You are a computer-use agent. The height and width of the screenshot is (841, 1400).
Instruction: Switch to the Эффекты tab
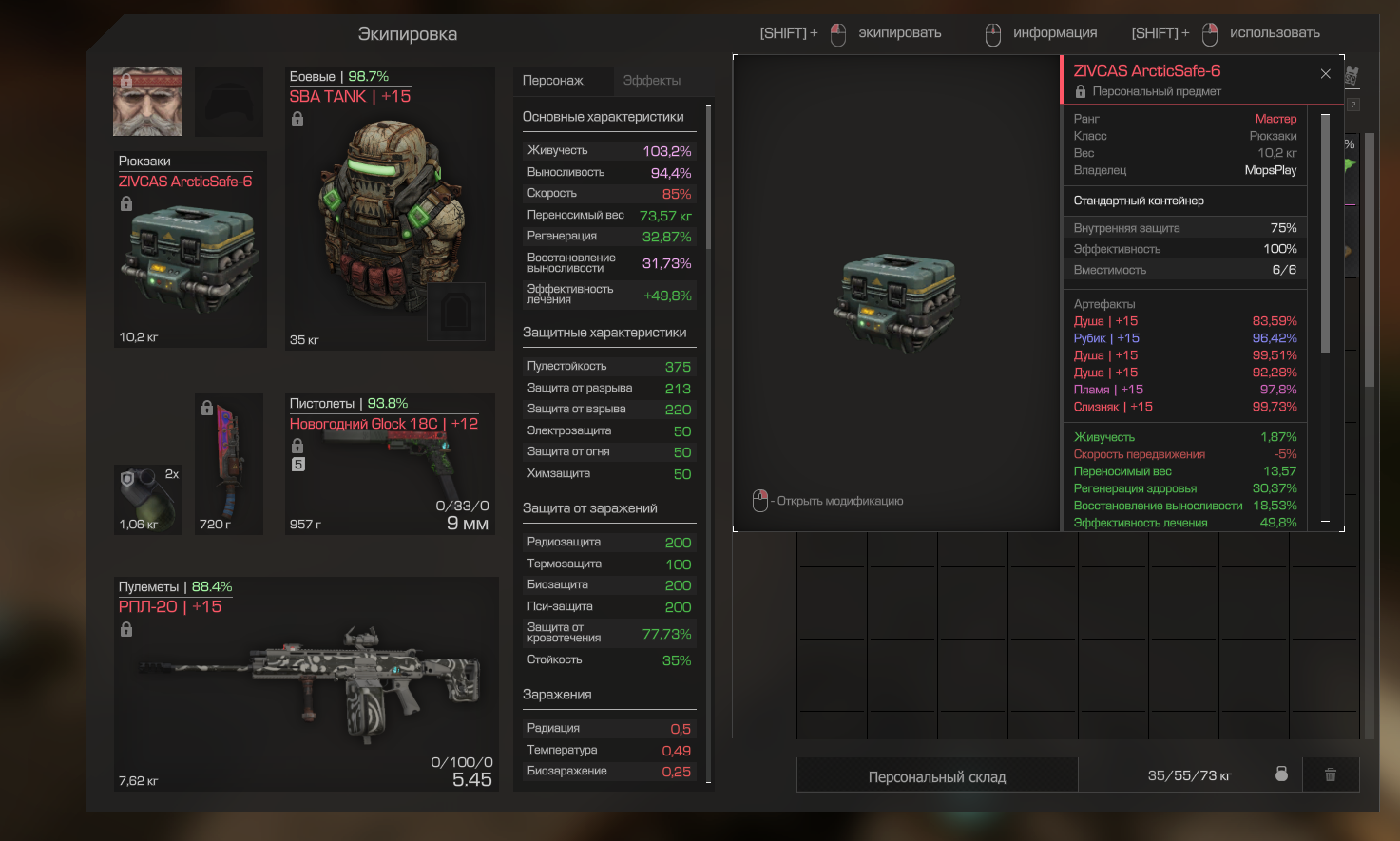[652, 81]
